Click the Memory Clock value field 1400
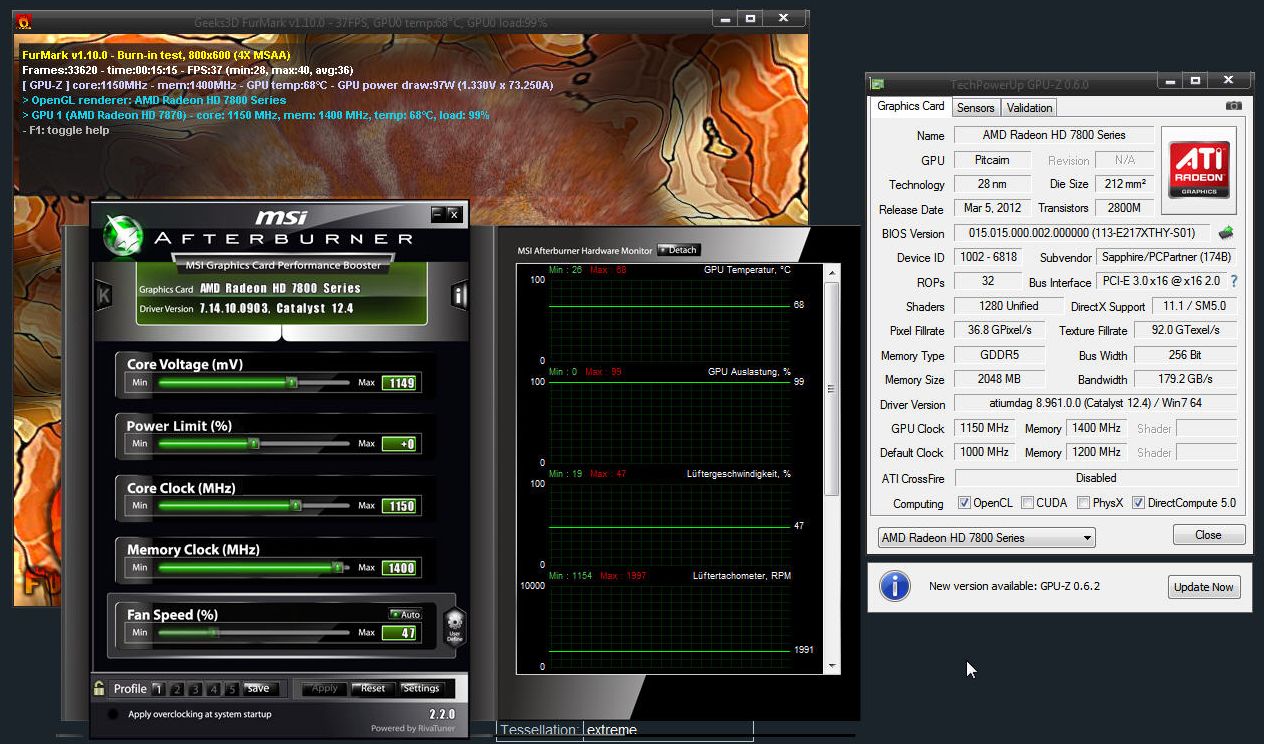This screenshot has height=744, width=1264. coord(399,568)
